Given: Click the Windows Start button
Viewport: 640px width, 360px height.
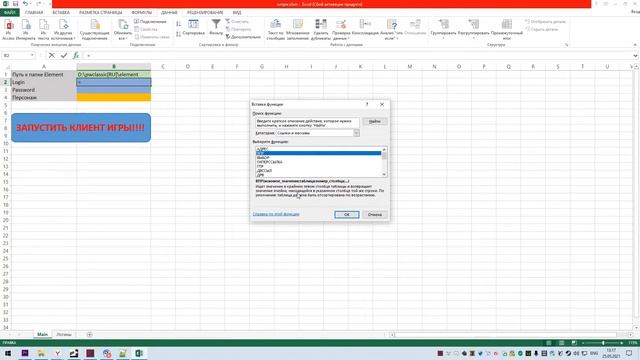Looking at the screenshot, I should tap(7, 353).
